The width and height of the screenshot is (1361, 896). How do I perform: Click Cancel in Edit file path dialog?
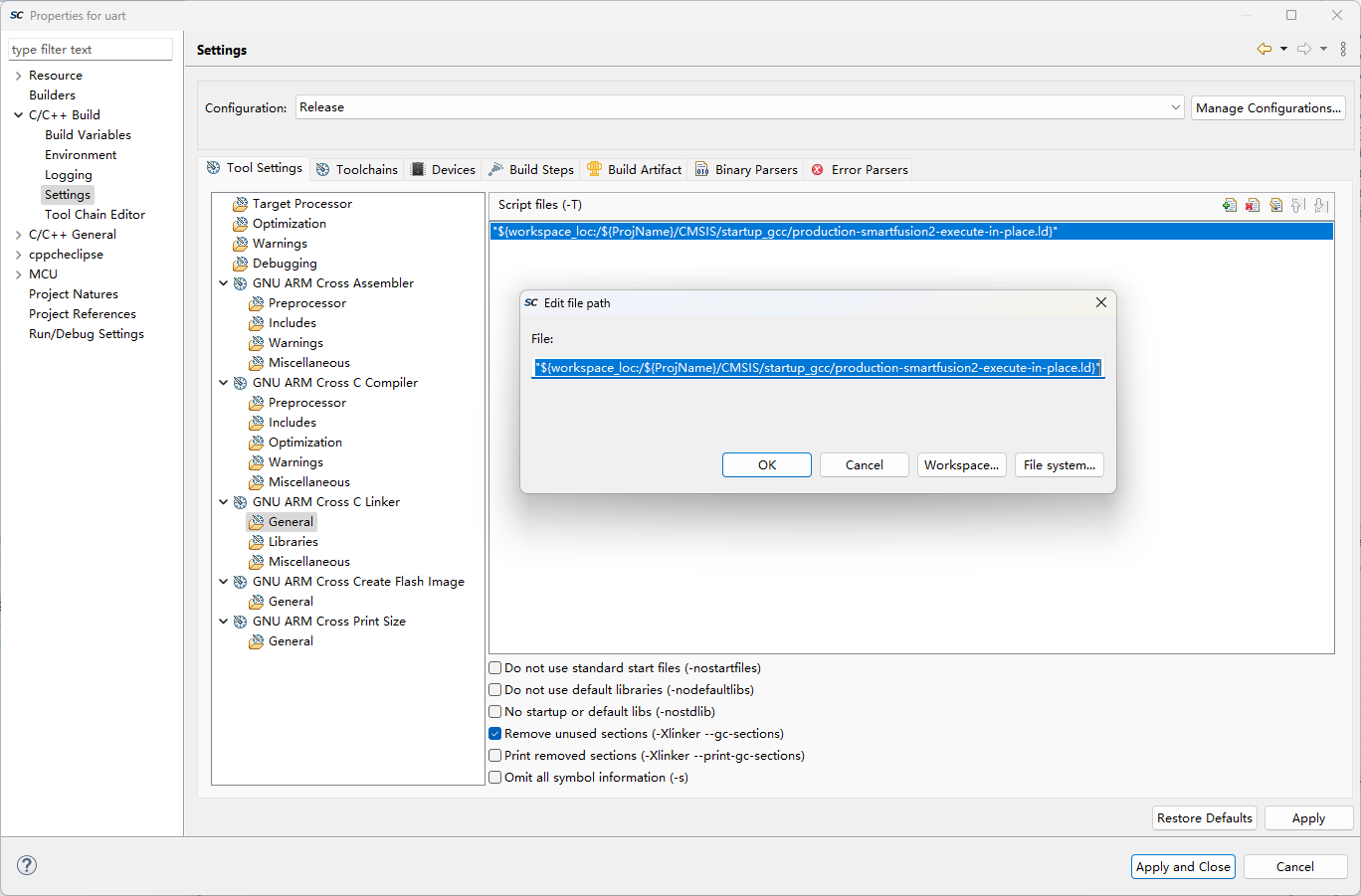coord(865,465)
